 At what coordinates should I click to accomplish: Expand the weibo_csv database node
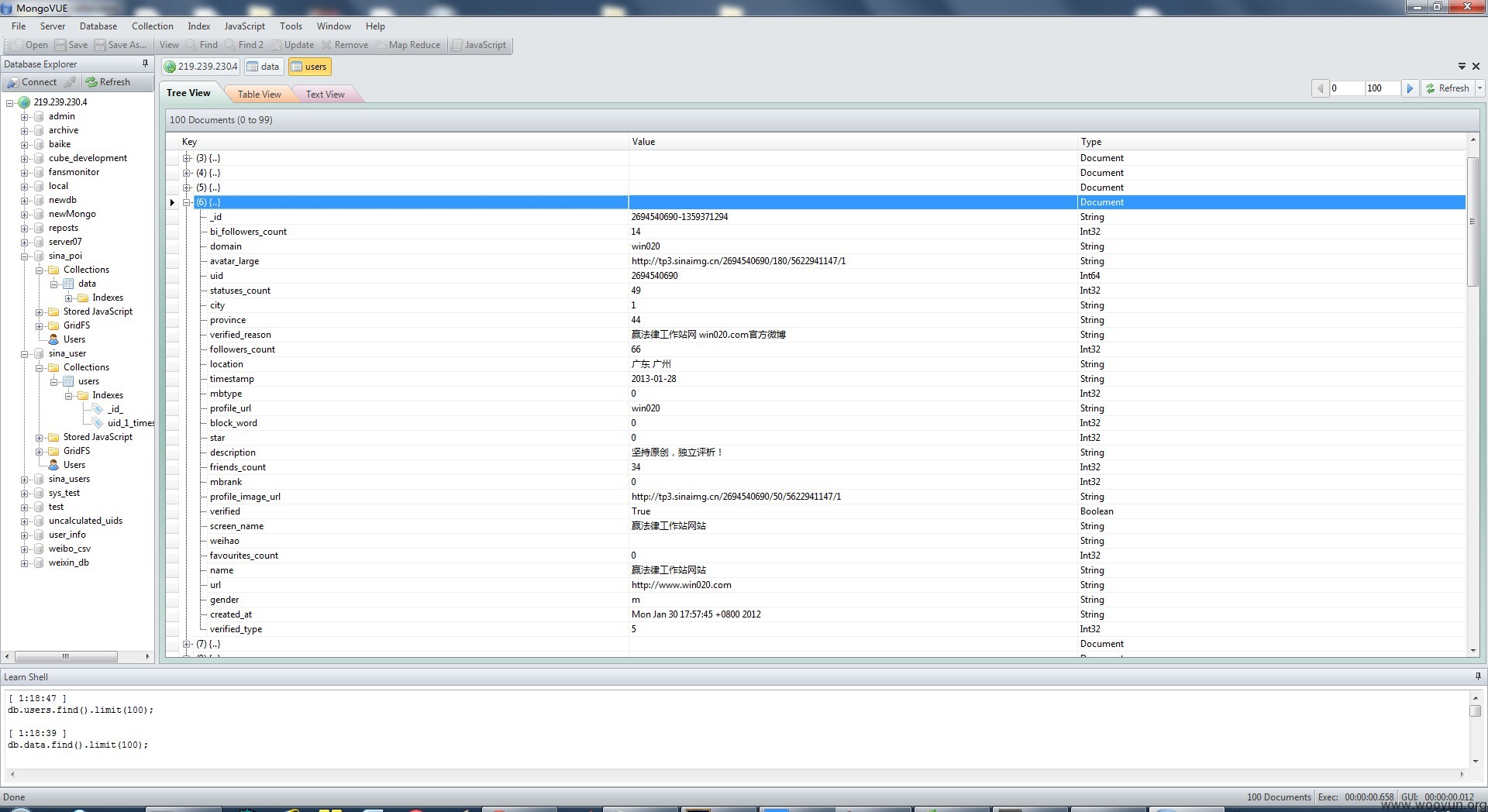coord(24,549)
